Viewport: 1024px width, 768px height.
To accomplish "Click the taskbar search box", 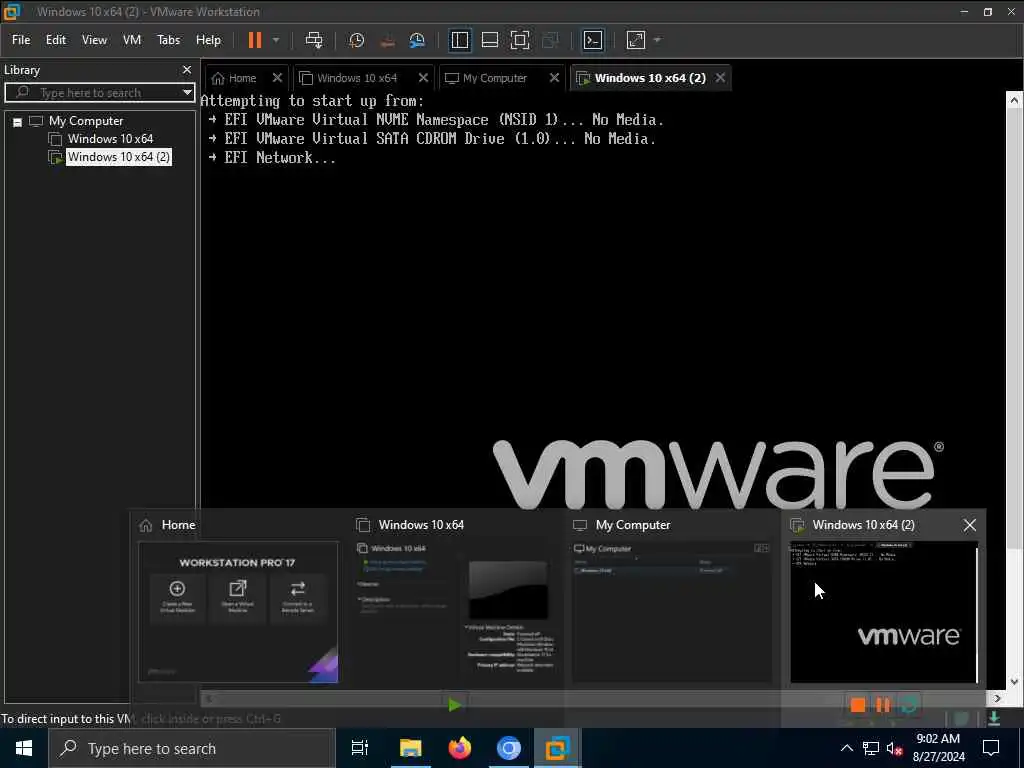I will (x=192, y=748).
